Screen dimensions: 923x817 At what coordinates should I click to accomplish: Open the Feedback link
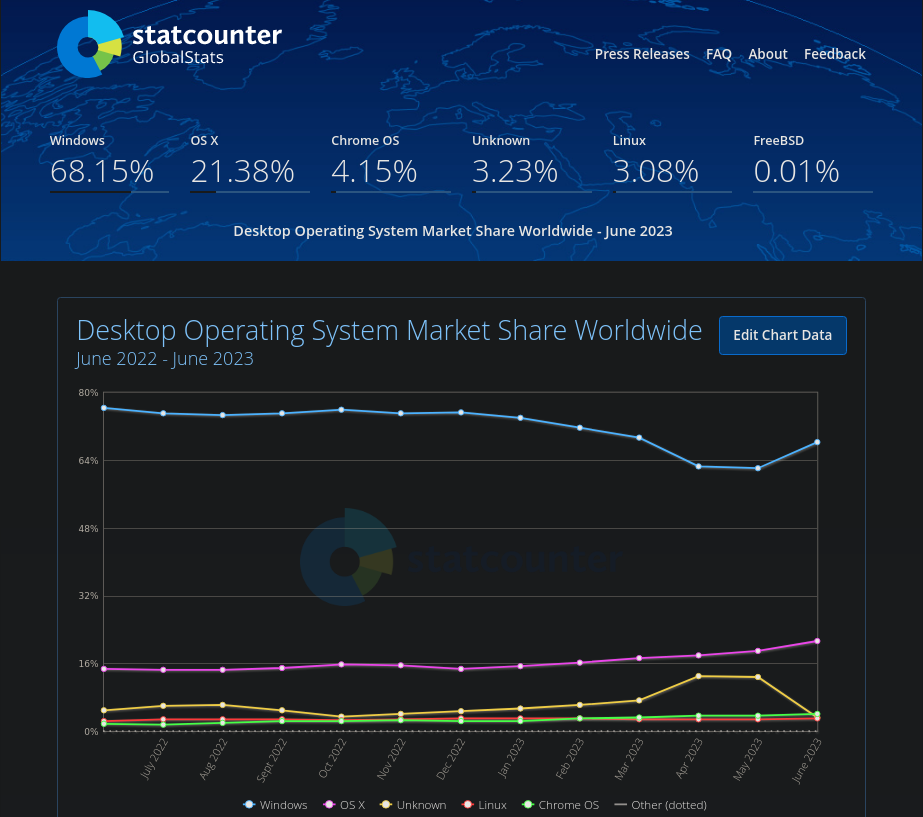tap(835, 54)
